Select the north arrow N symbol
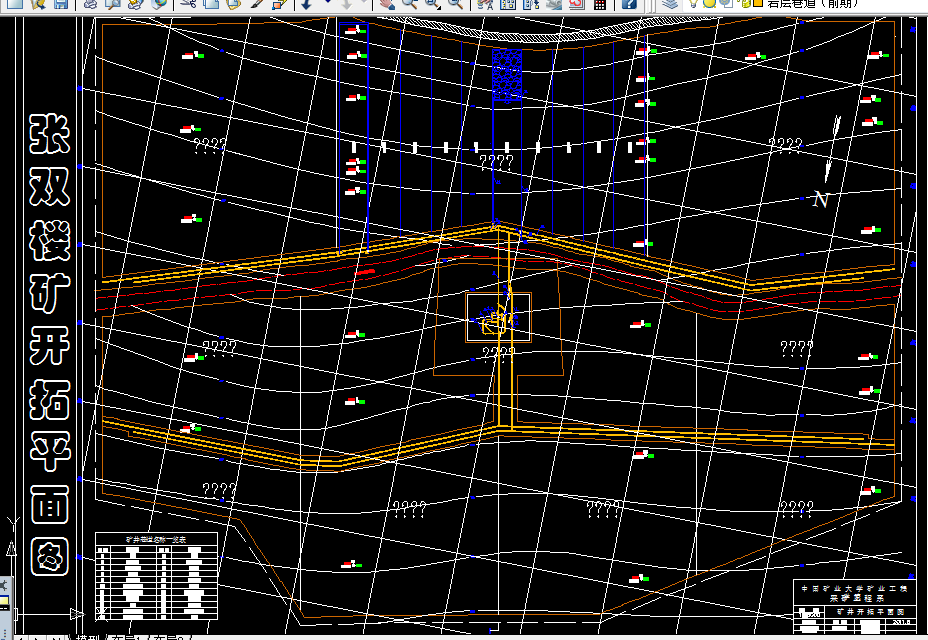The height and width of the screenshot is (640, 928). click(x=820, y=200)
